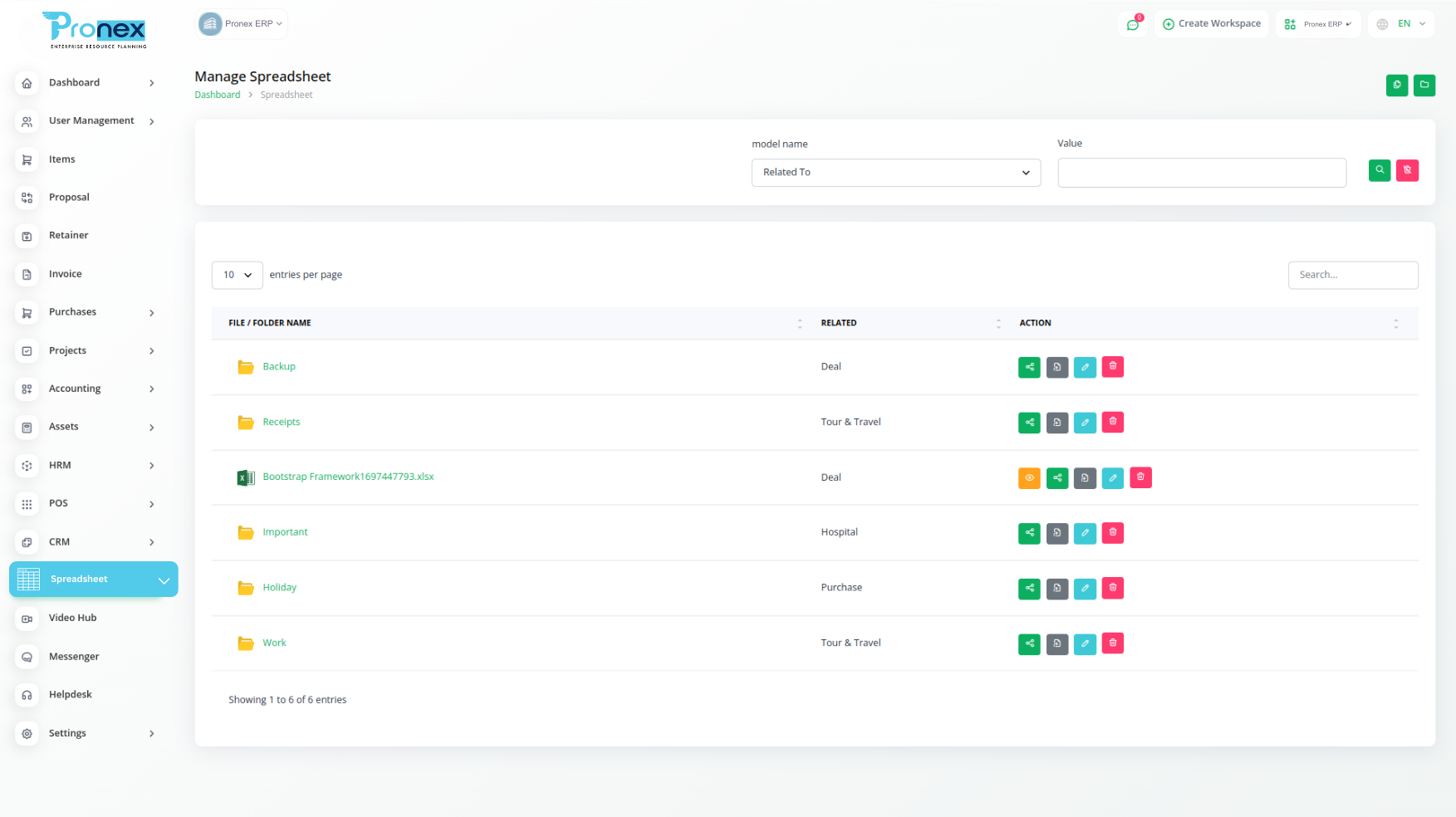This screenshot has width=1456, height=817.
Task: Click the red reset filter button
Action: tap(1407, 170)
